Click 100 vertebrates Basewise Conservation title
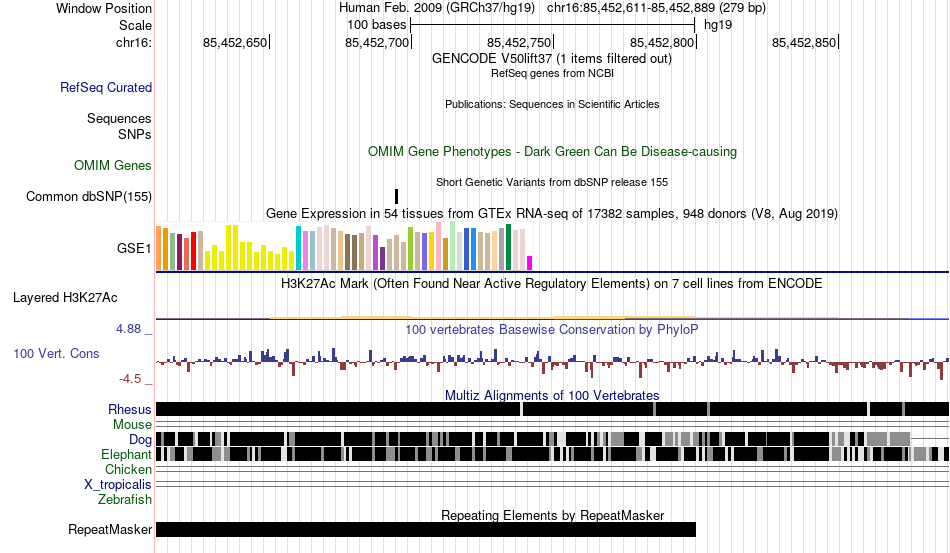This screenshot has height=553, width=950. (x=552, y=329)
